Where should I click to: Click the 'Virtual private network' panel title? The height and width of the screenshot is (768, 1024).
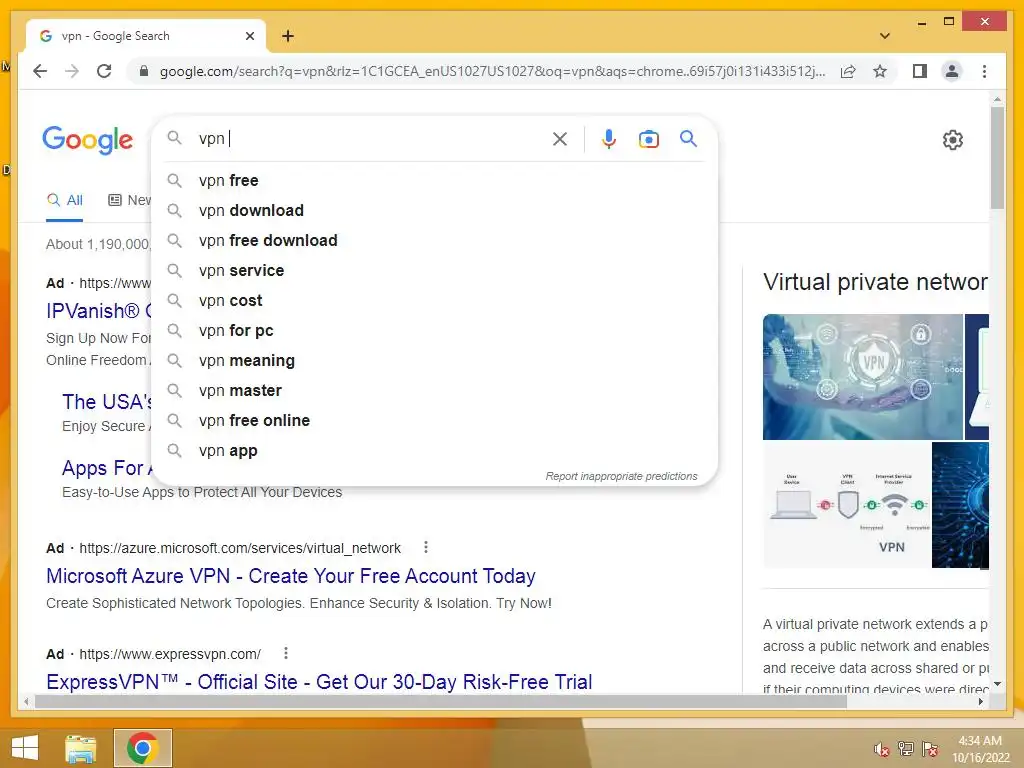875,282
